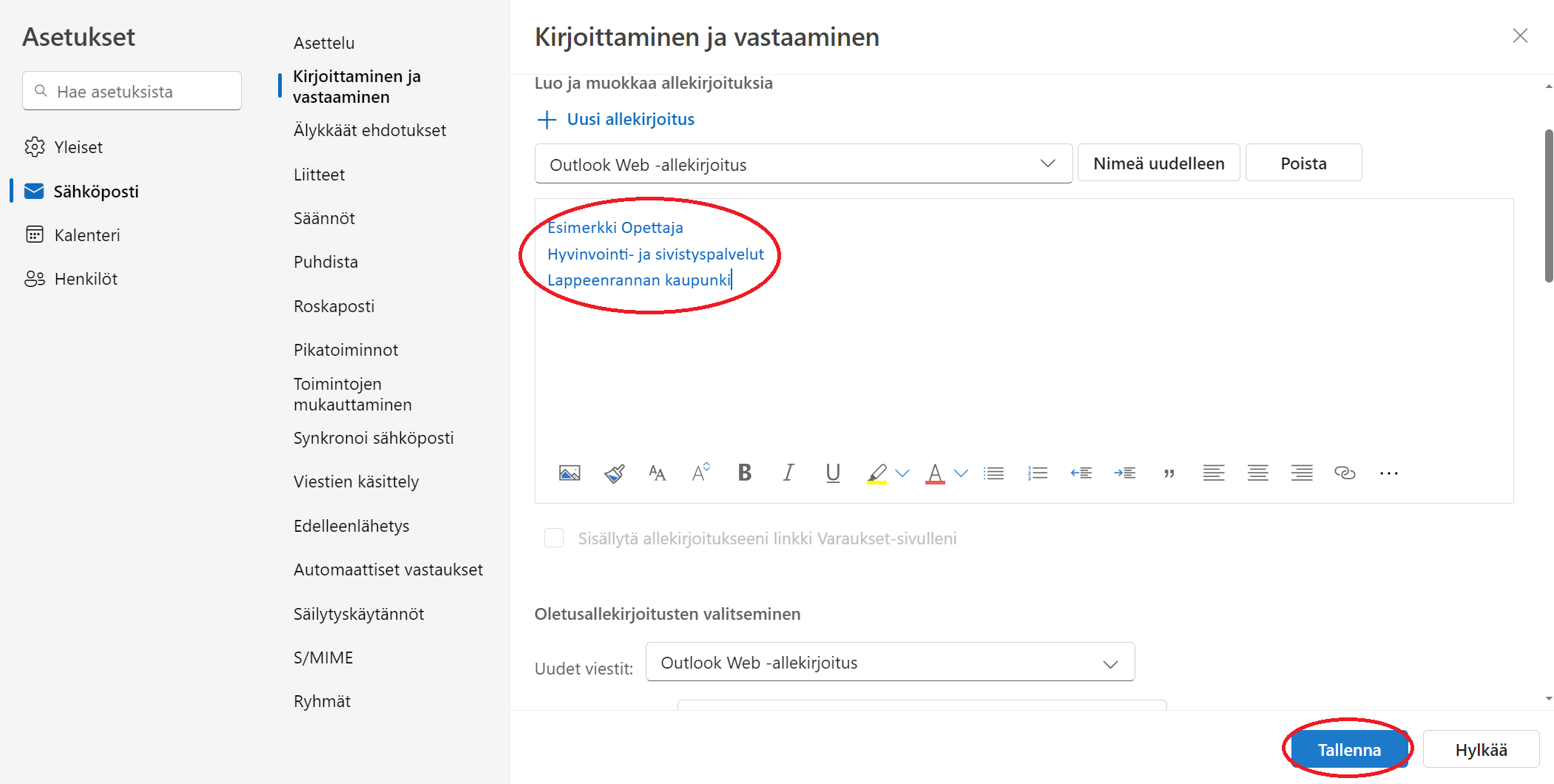This screenshot has width=1554, height=784.
Task: Open the Liitteet settings
Action: 319,175
